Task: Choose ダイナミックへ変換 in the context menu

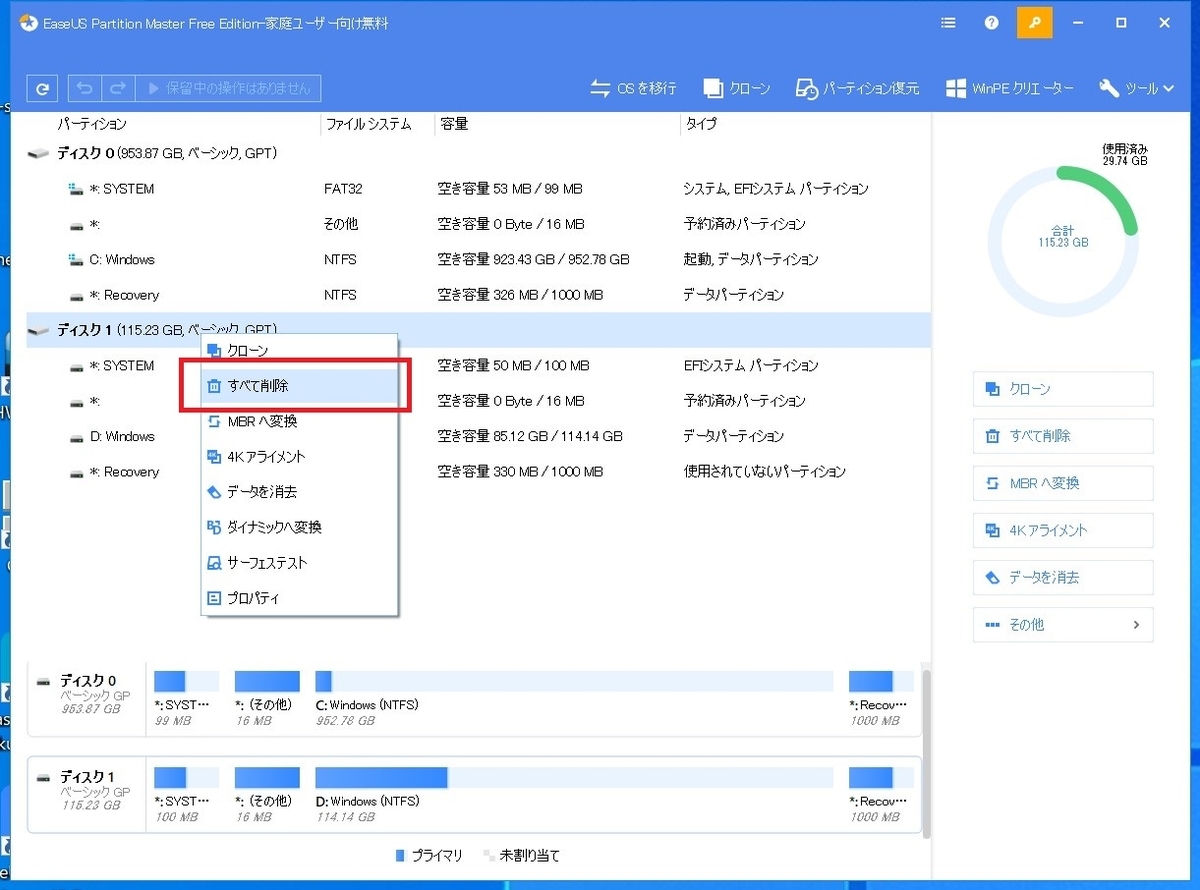Action: point(299,527)
